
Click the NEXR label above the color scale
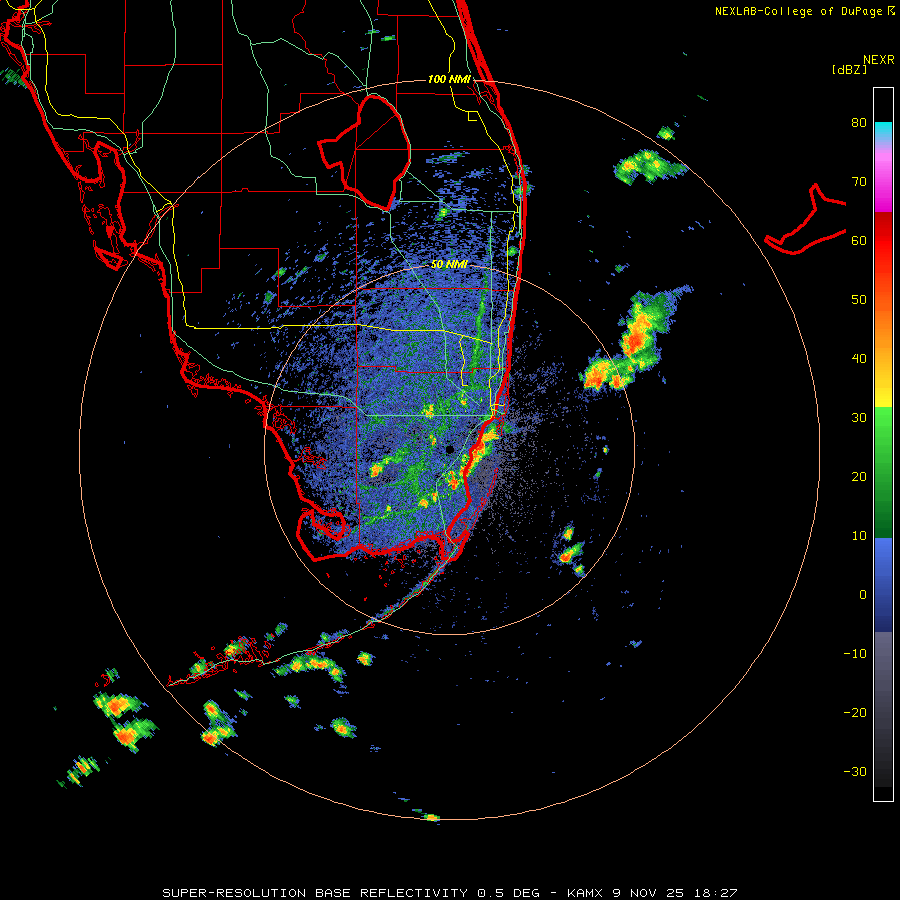point(878,59)
